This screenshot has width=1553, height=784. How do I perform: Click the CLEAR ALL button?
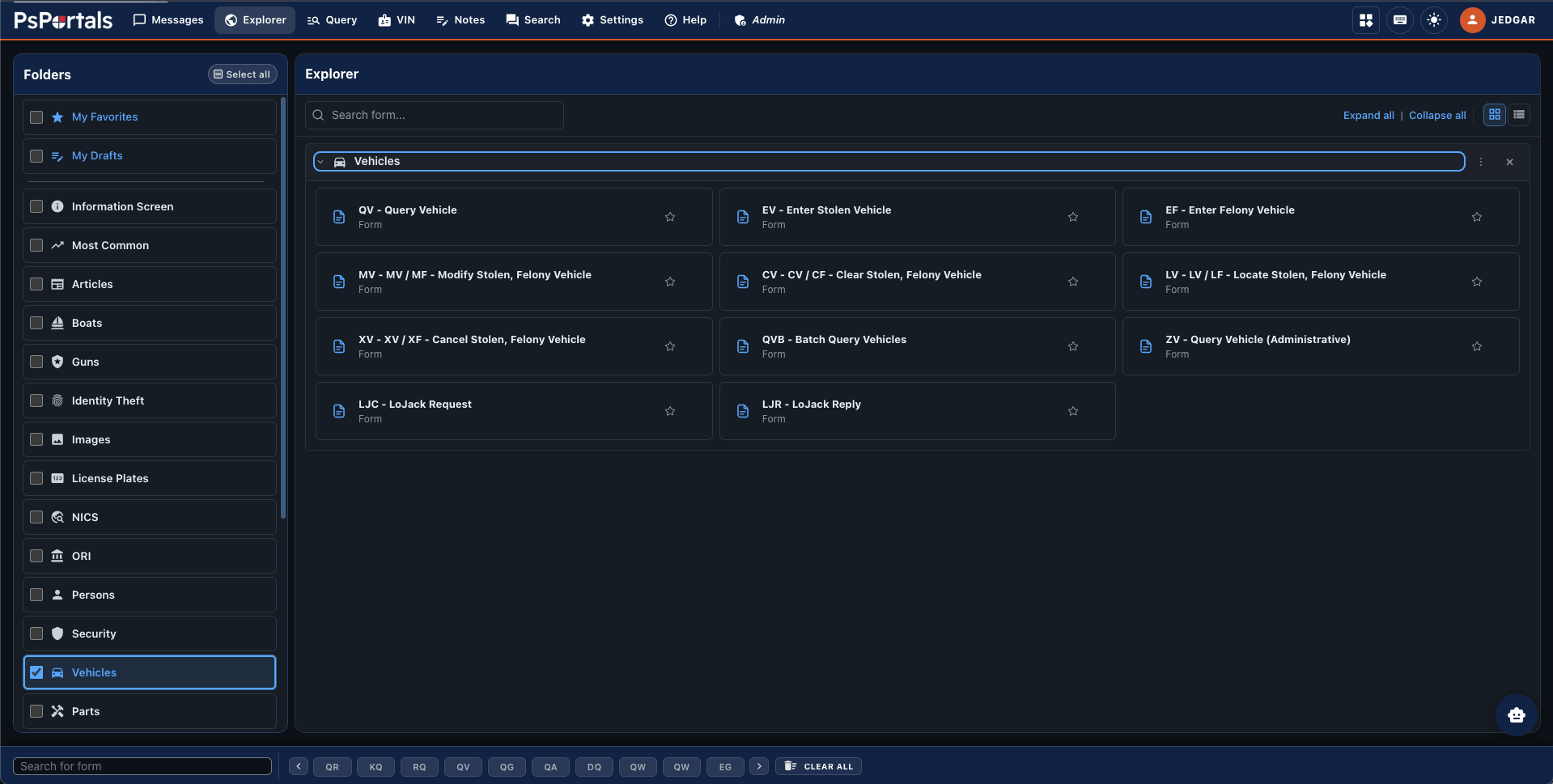[818, 766]
